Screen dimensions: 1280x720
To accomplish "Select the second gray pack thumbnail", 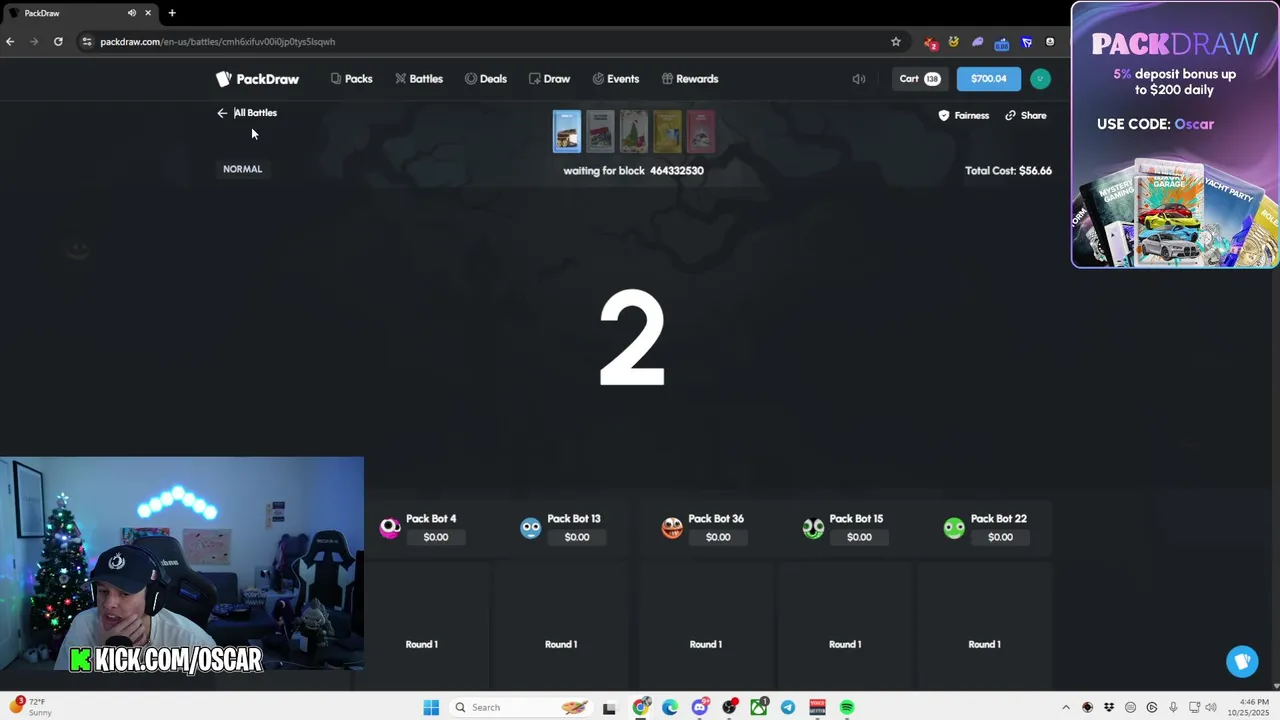I will click(600, 131).
